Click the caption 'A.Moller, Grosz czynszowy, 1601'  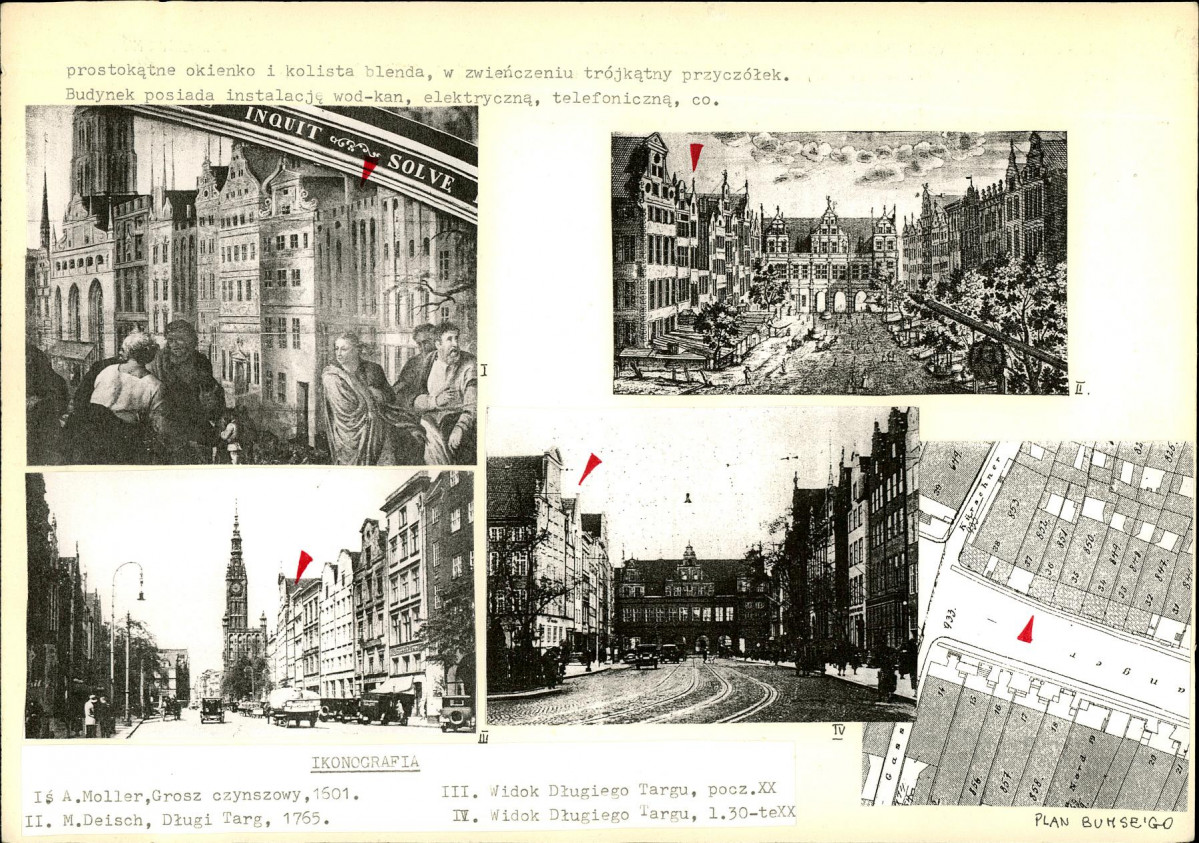(196, 797)
